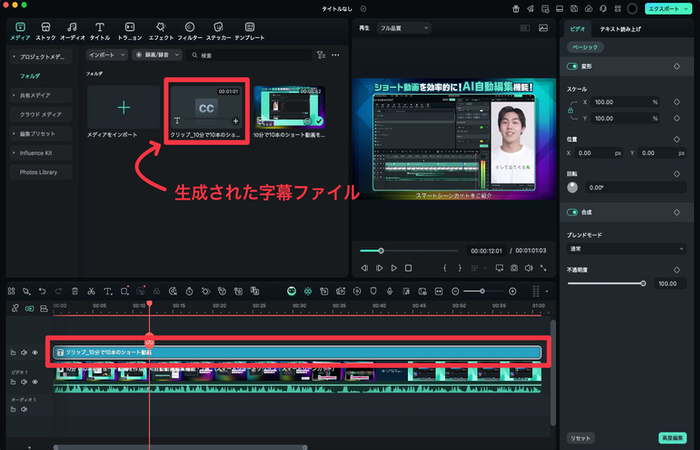
Task: Open the ブレンドモード 通常 dropdown
Action: click(x=627, y=248)
